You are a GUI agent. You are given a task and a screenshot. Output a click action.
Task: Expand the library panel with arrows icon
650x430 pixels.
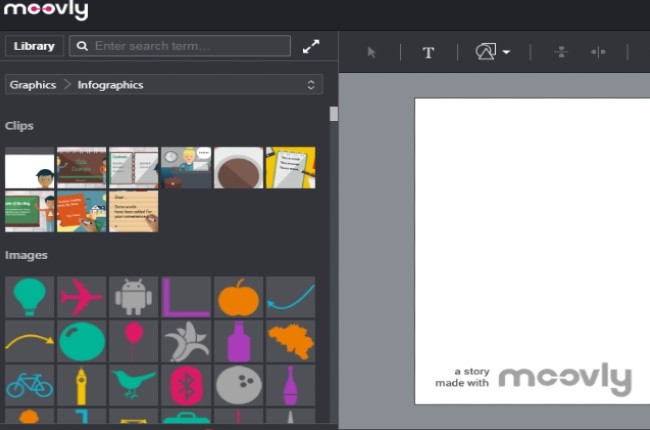[x=312, y=46]
